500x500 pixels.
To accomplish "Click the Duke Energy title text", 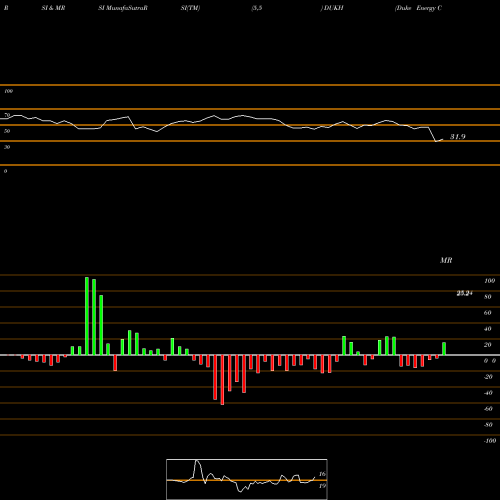I will coord(418,8).
